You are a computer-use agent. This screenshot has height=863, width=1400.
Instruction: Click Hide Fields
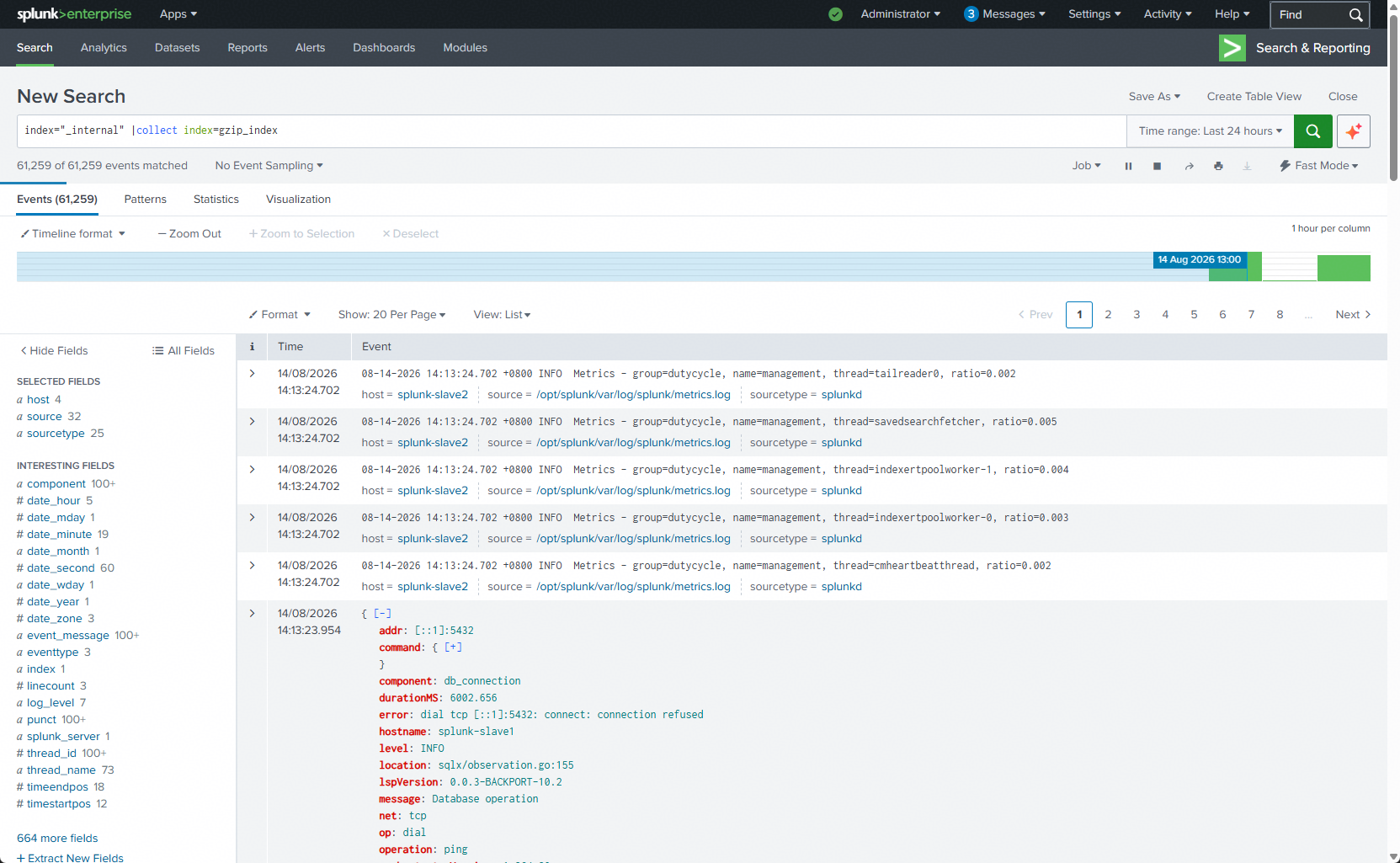click(x=54, y=351)
